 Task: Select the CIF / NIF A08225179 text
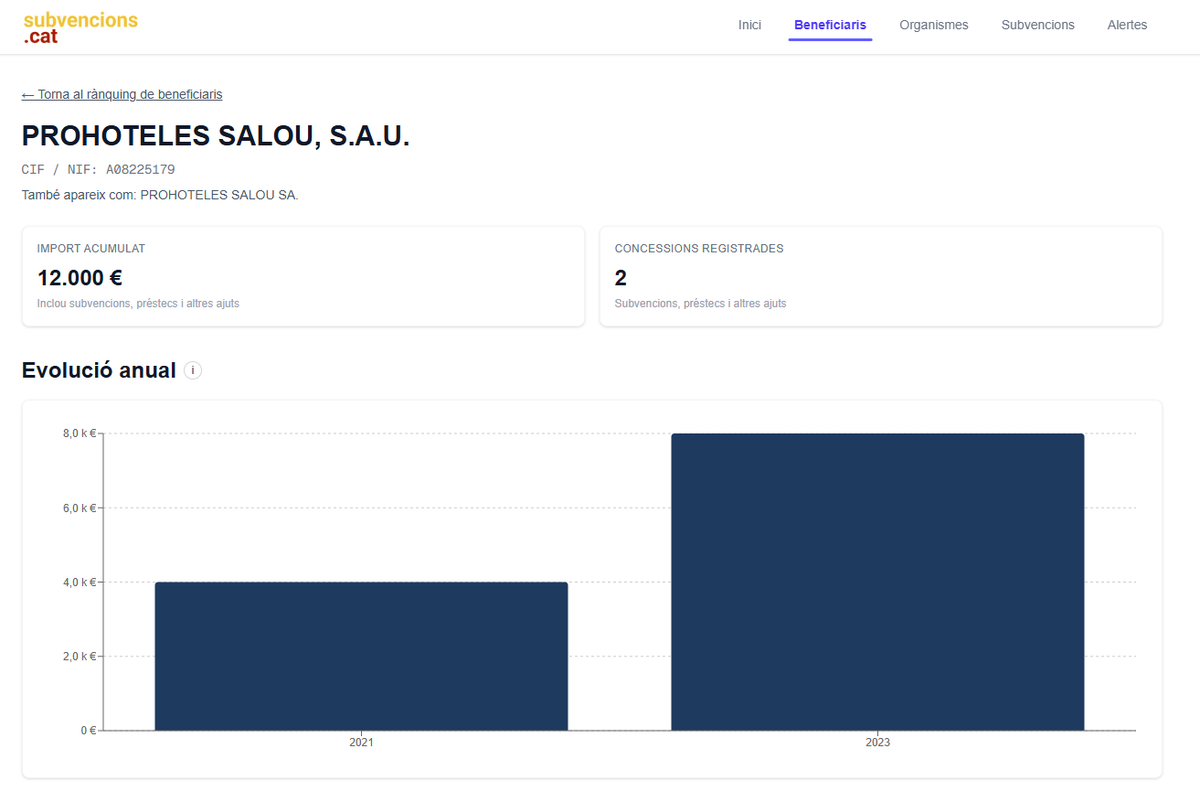(98, 170)
